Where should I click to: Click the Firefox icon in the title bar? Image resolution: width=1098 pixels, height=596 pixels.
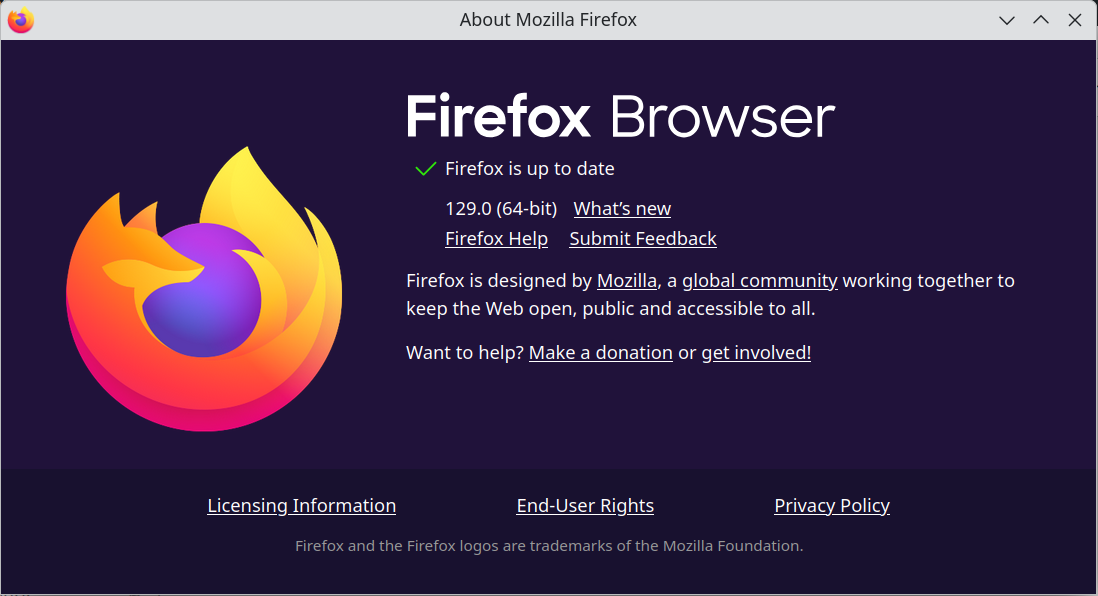[20, 20]
